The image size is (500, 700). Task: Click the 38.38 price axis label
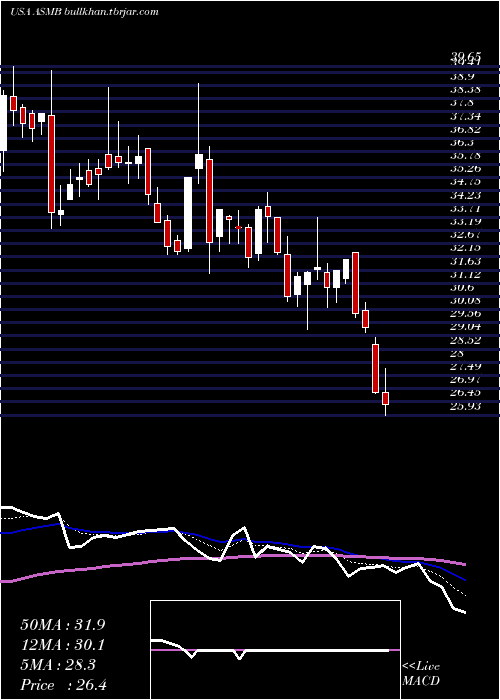click(465, 89)
